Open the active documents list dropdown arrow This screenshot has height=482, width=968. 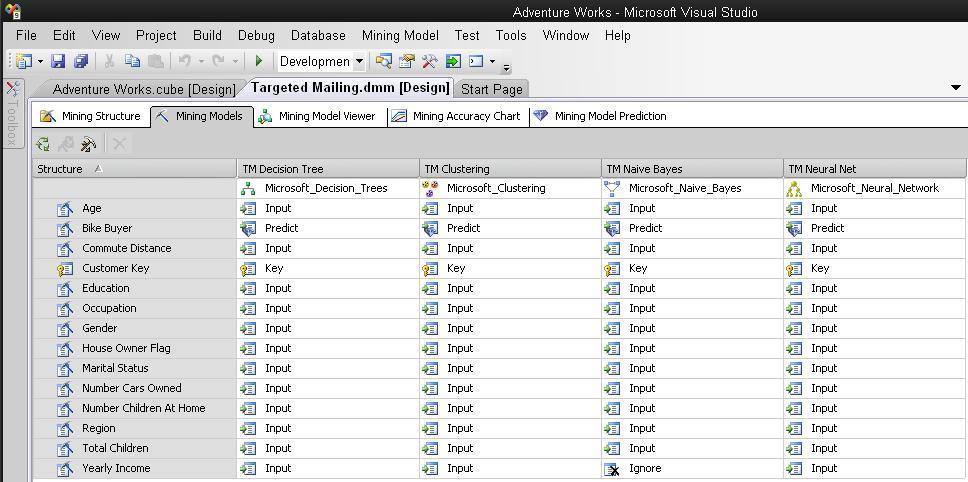coord(956,88)
